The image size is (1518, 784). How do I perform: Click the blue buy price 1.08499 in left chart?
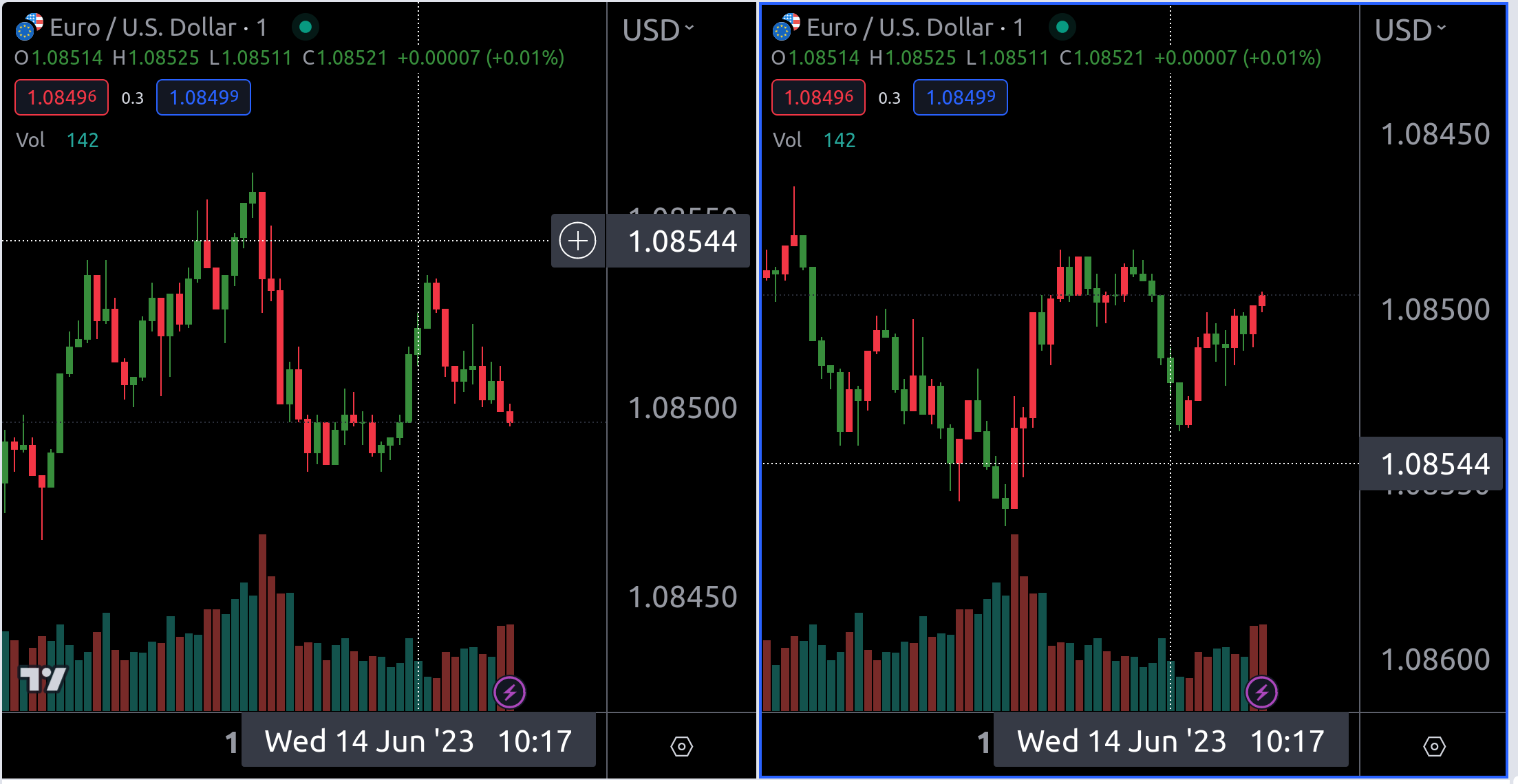click(x=204, y=98)
